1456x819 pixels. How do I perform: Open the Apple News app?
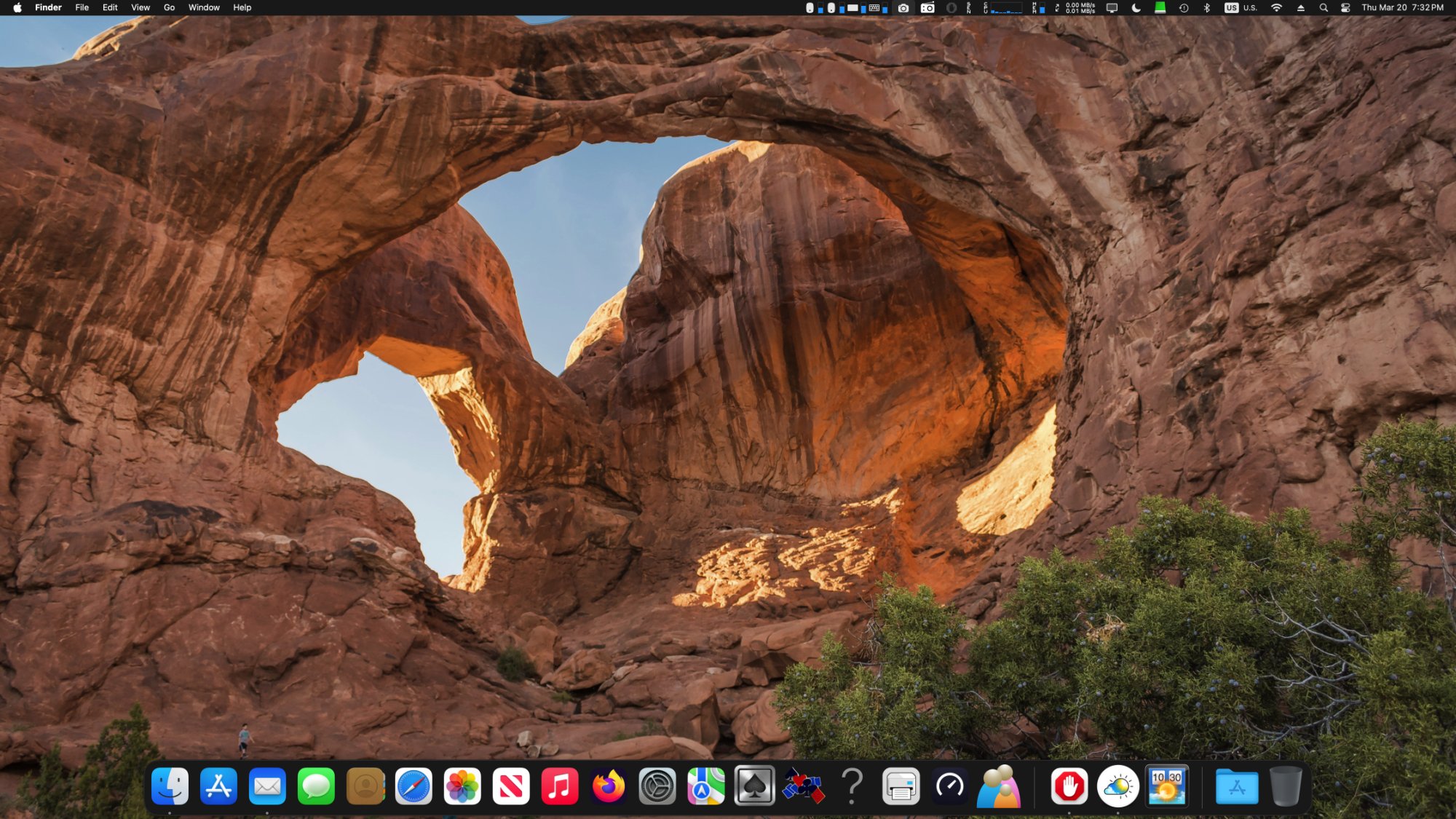pos(511,786)
